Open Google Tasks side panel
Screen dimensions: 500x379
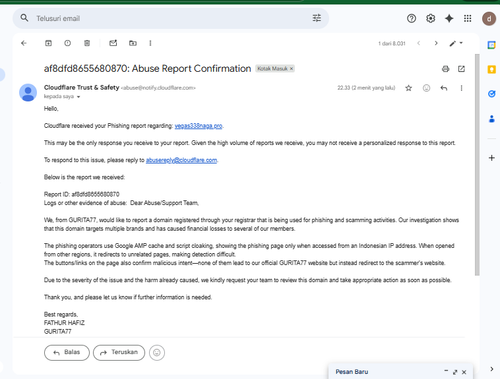(x=492, y=94)
